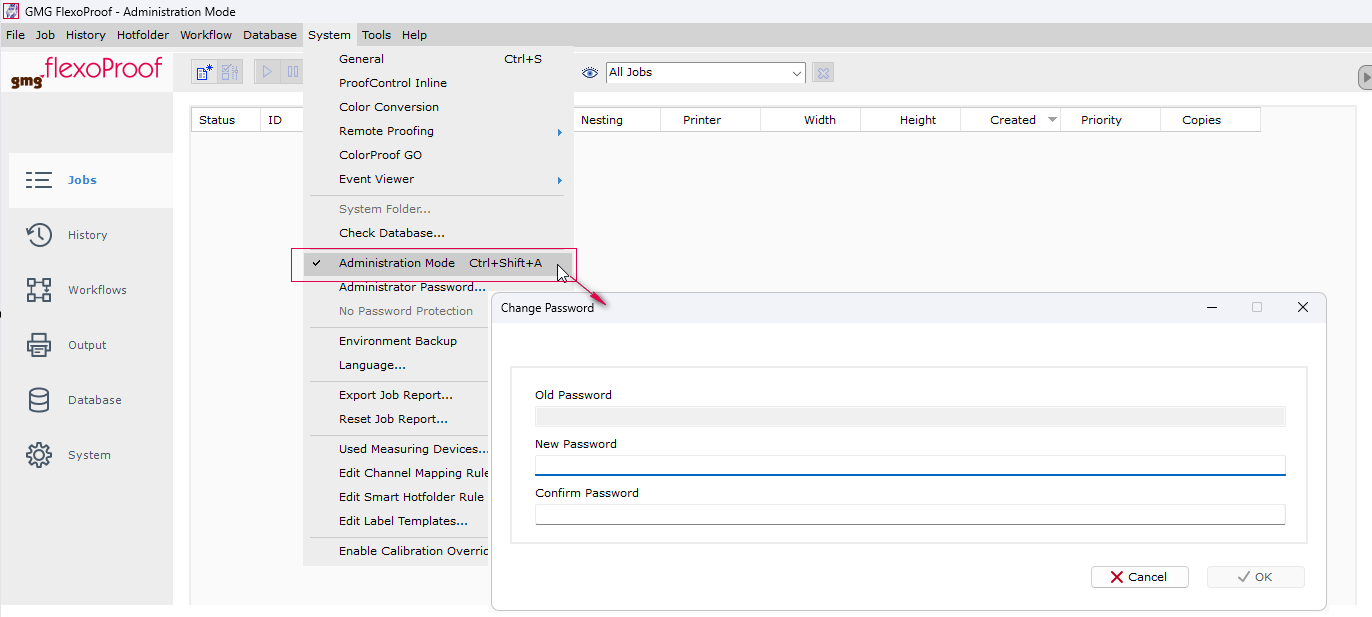The image size is (1372, 617).
Task: Open the Database section in the sidebar
Action: click(x=91, y=400)
